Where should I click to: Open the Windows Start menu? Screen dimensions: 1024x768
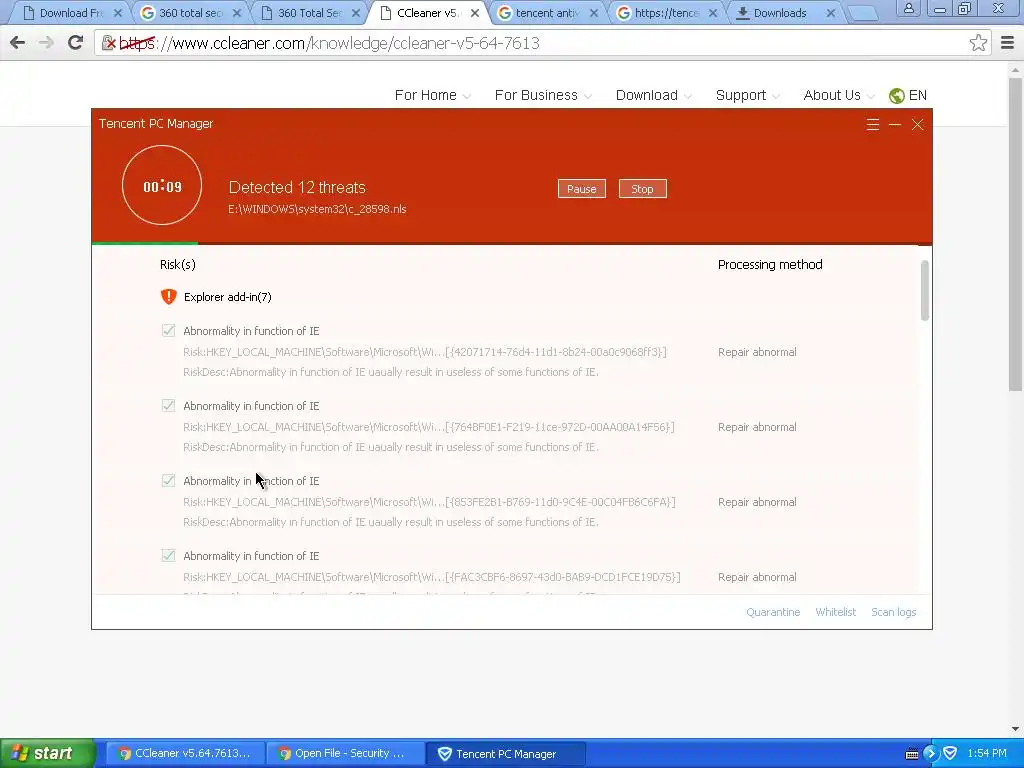[47, 753]
